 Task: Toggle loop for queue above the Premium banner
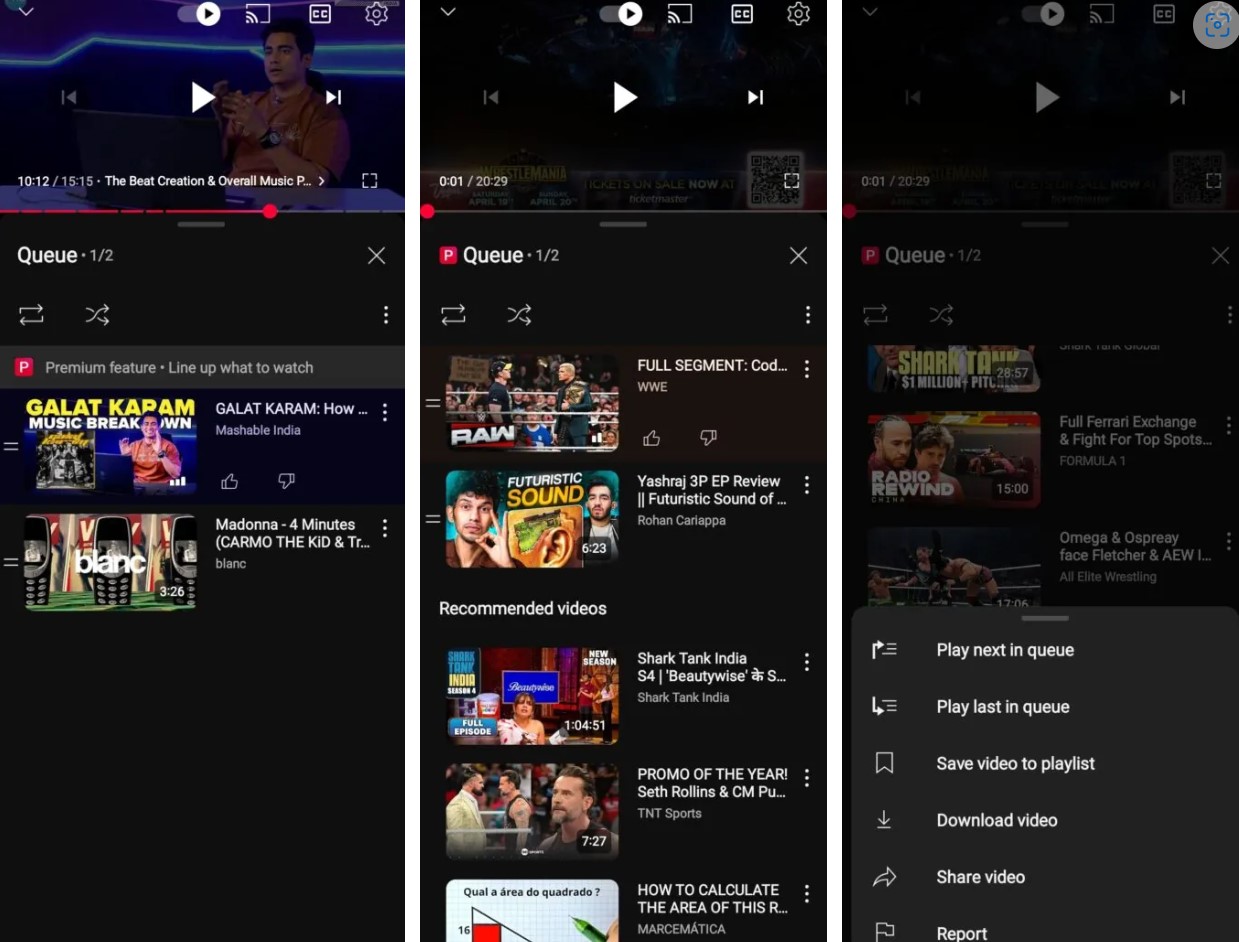click(31, 315)
